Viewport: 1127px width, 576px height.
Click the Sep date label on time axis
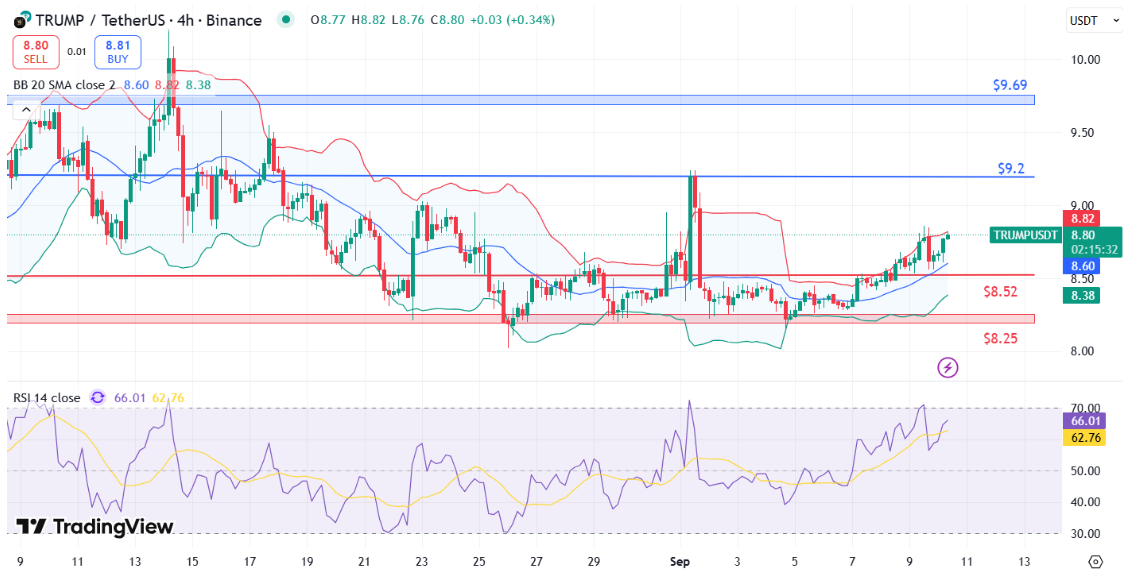679,561
